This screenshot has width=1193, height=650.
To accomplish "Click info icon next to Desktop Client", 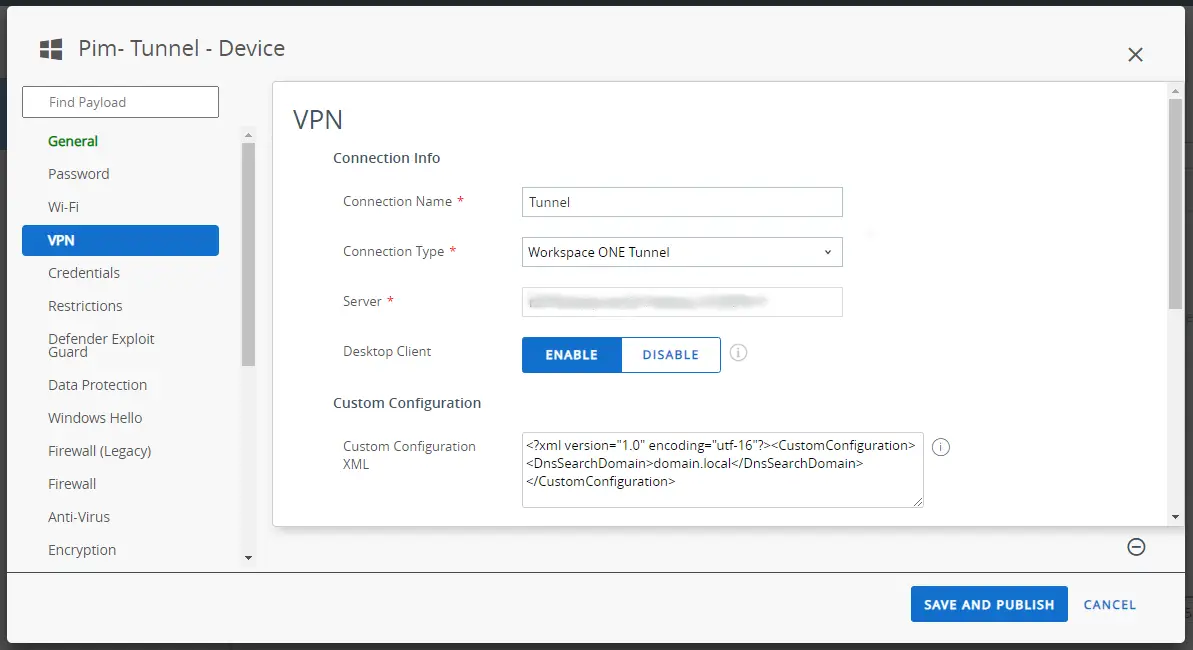I will pos(738,353).
